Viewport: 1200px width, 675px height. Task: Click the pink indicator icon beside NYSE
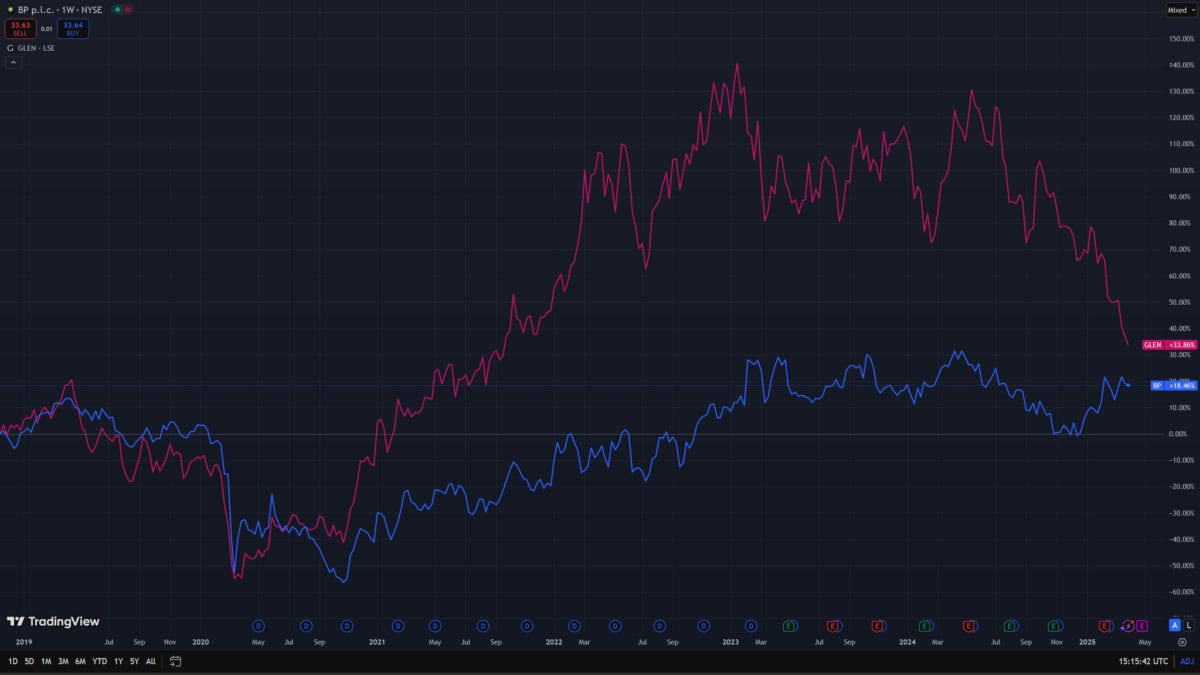point(129,9)
